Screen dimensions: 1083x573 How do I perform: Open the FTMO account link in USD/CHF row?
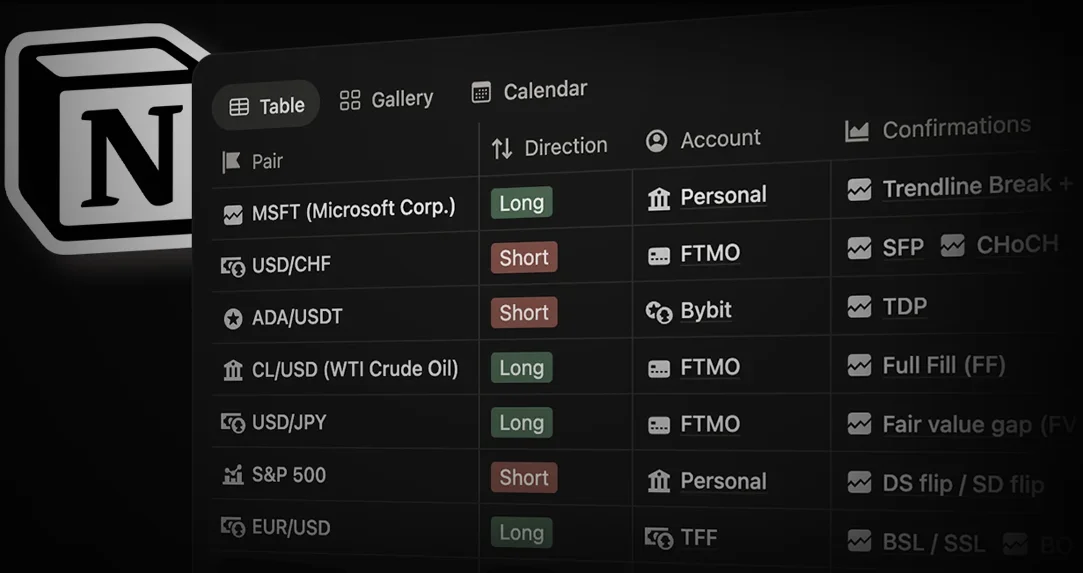click(x=710, y=254)
